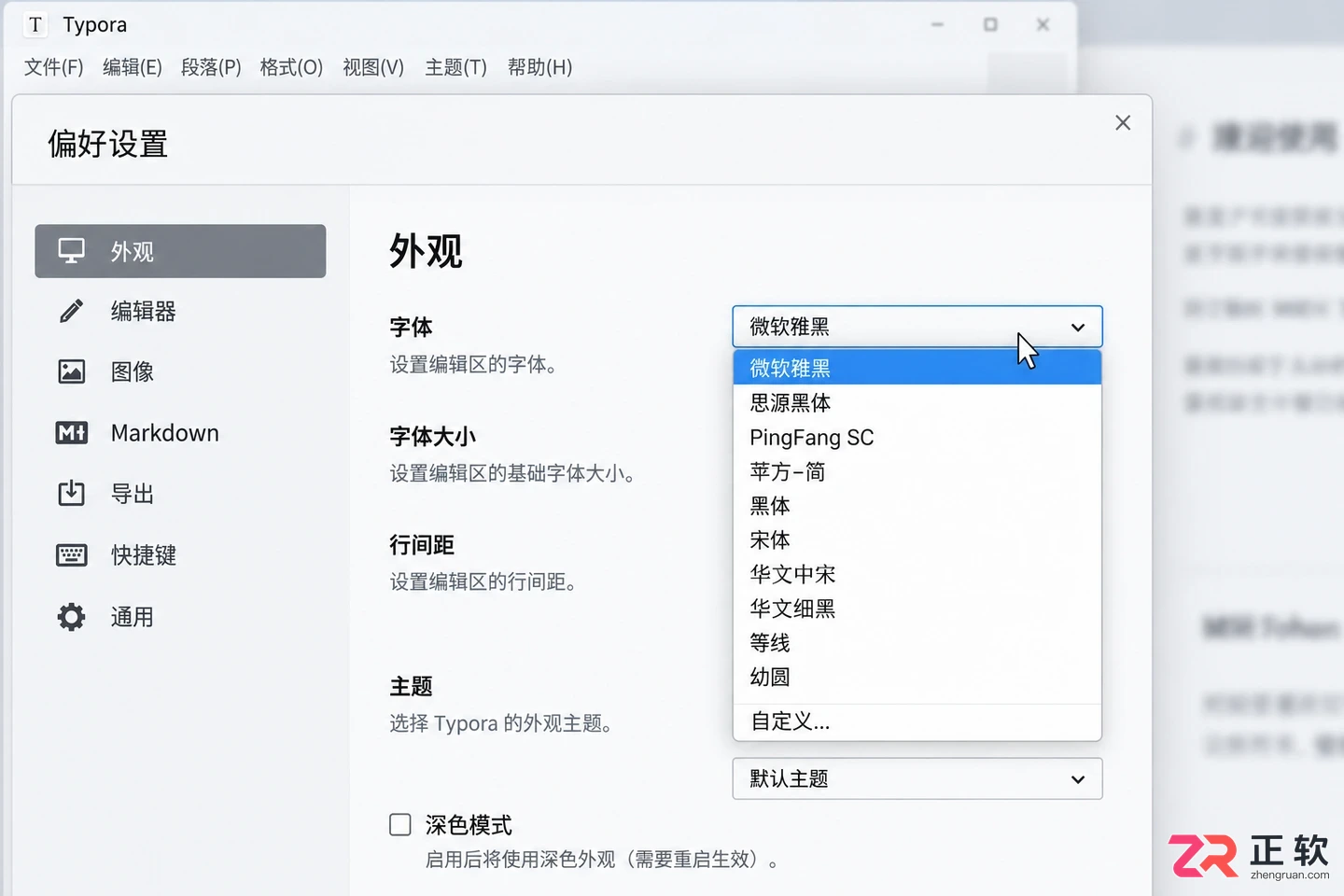The width and height of the screenshot is (1344, 896).
Task: Click the picture icon beside 图像
Action: click(72, 371)
